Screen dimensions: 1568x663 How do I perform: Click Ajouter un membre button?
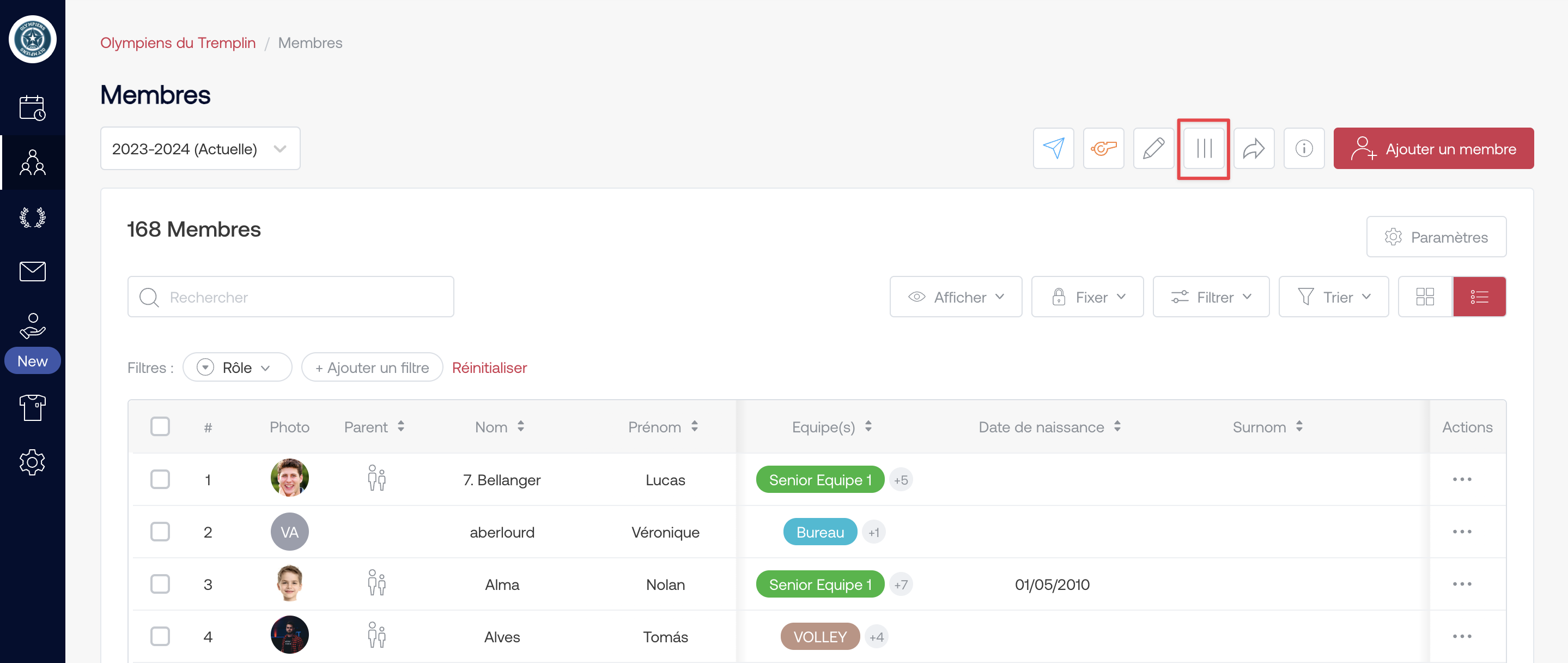pos(1433,148)
